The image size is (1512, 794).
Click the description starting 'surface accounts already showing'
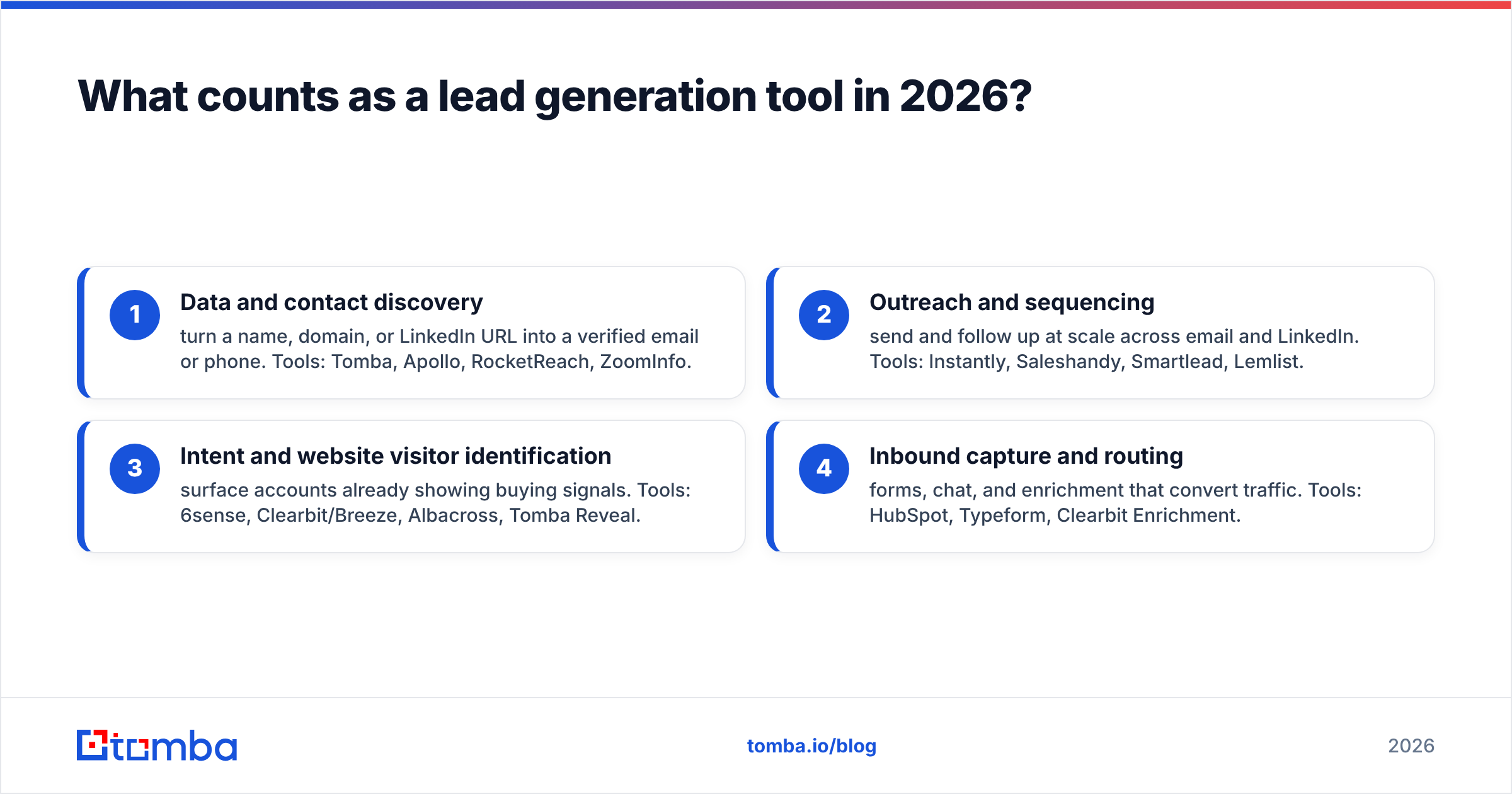[435, 503]
